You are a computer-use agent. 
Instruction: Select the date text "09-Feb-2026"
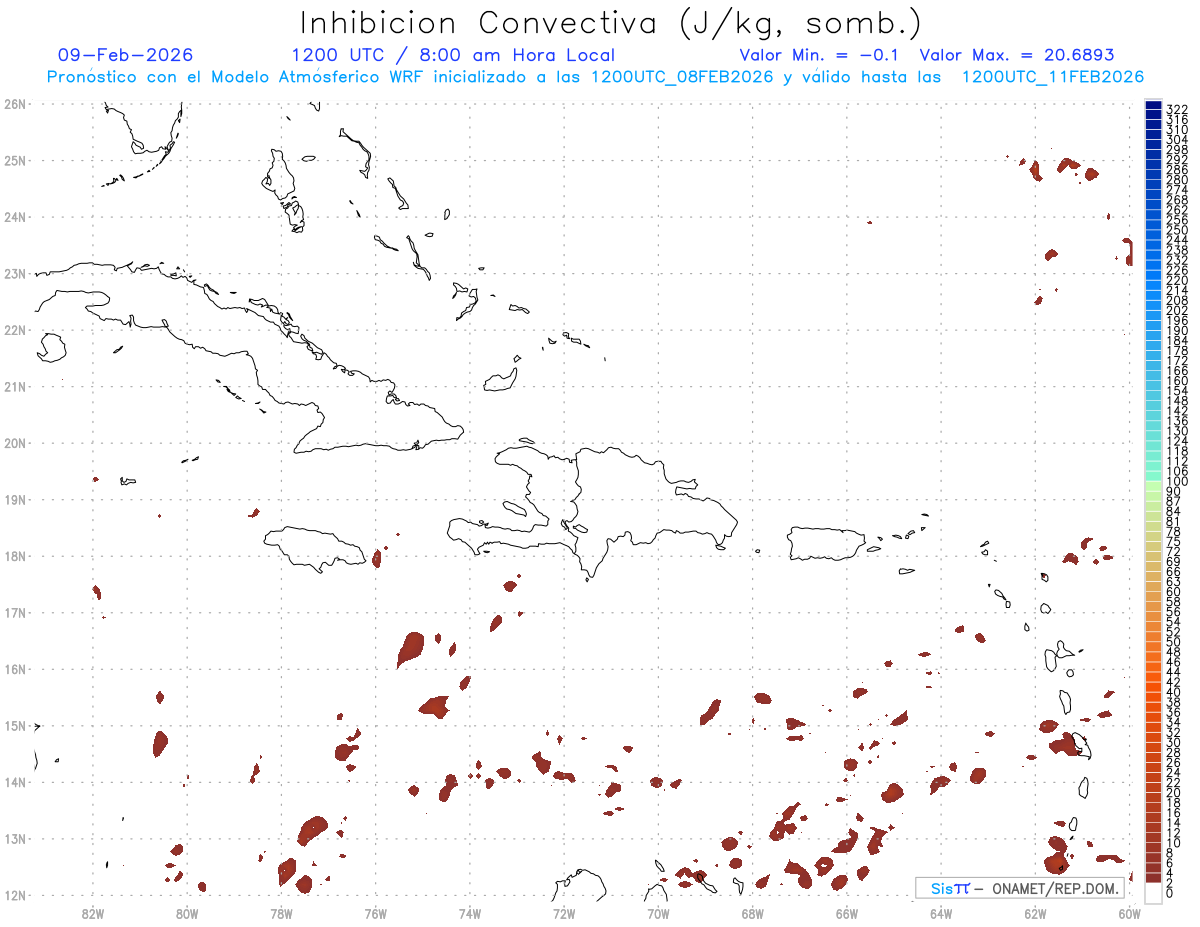click(126, 55)
